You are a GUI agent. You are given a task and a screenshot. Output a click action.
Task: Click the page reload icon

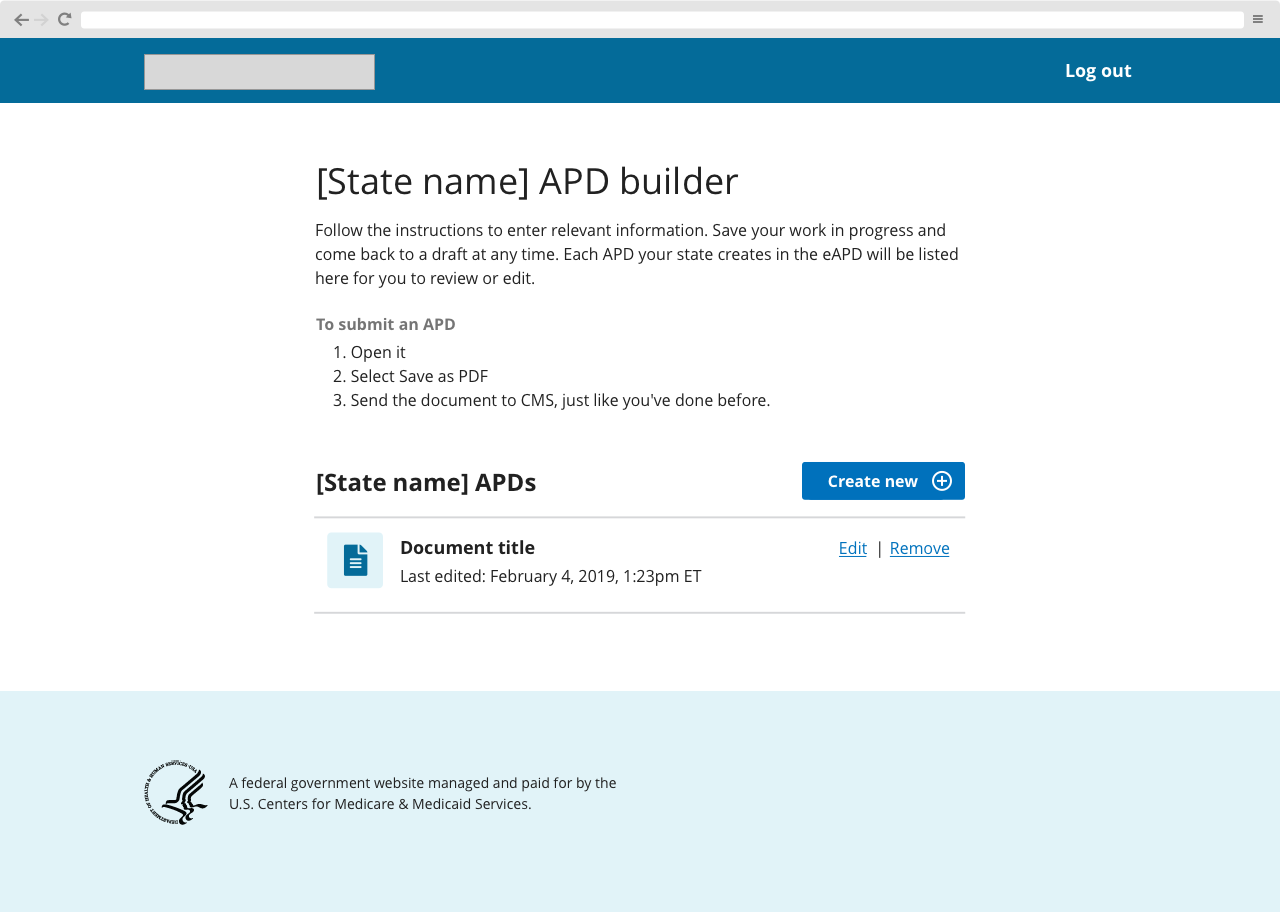pos(62,18)
